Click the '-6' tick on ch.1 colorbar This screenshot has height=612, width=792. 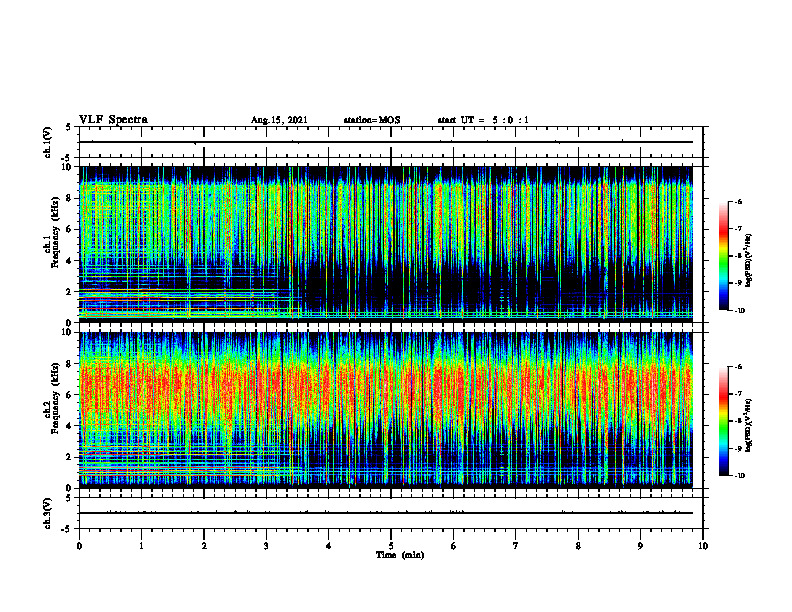pos(738,201)
